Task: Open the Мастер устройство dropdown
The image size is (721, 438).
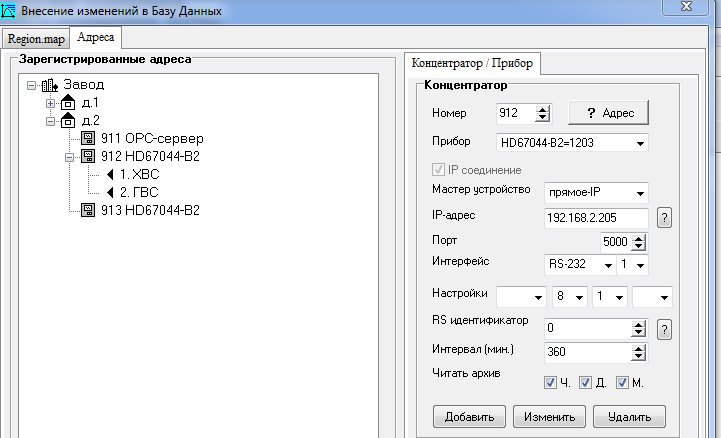Action: pyautogui.click(x=639, y=192)
